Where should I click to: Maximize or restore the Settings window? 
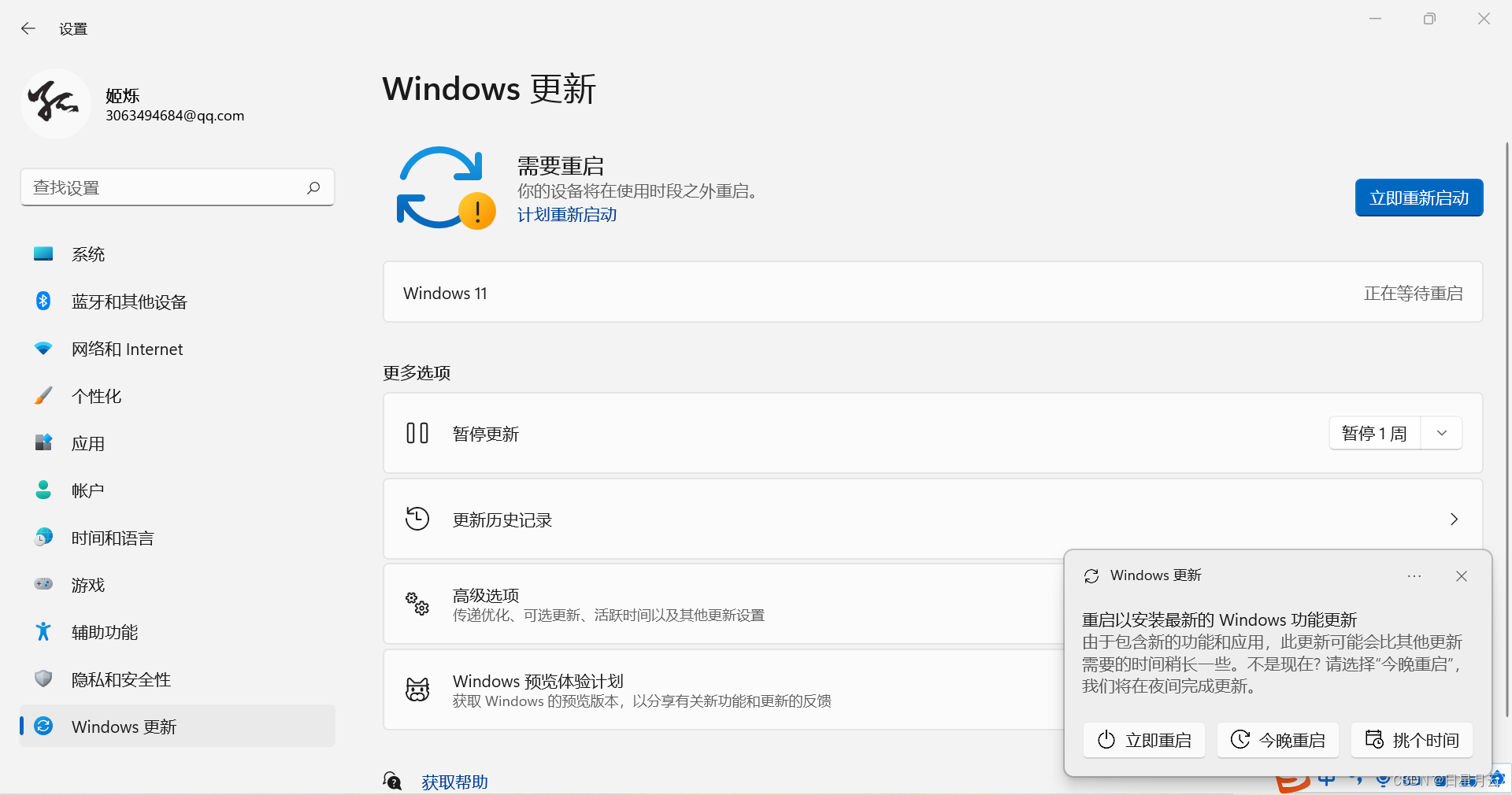(x=1429, y=19)
